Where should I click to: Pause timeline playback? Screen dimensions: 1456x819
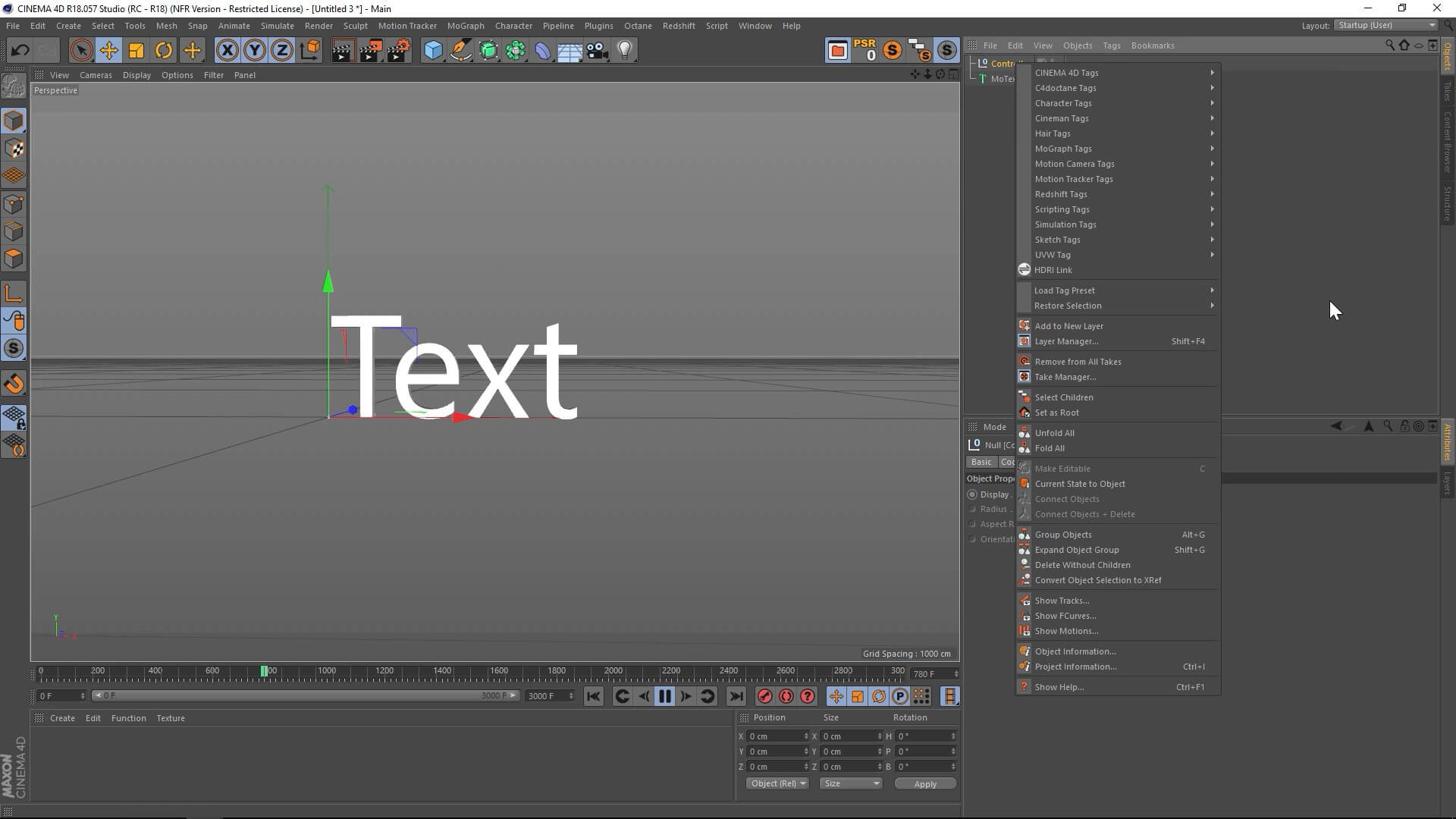point(664,696)
